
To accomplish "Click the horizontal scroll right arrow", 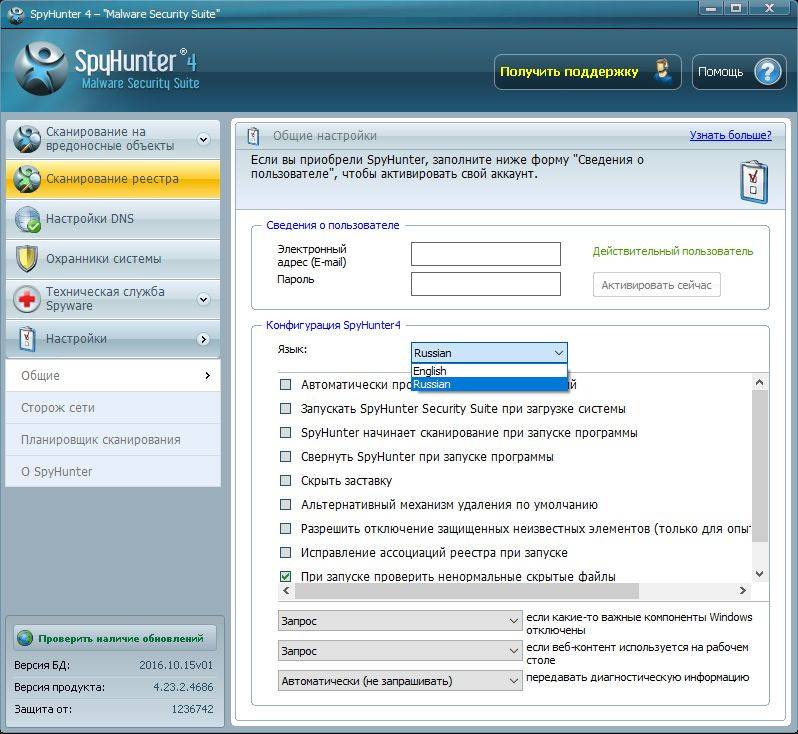I will [743, 590].
